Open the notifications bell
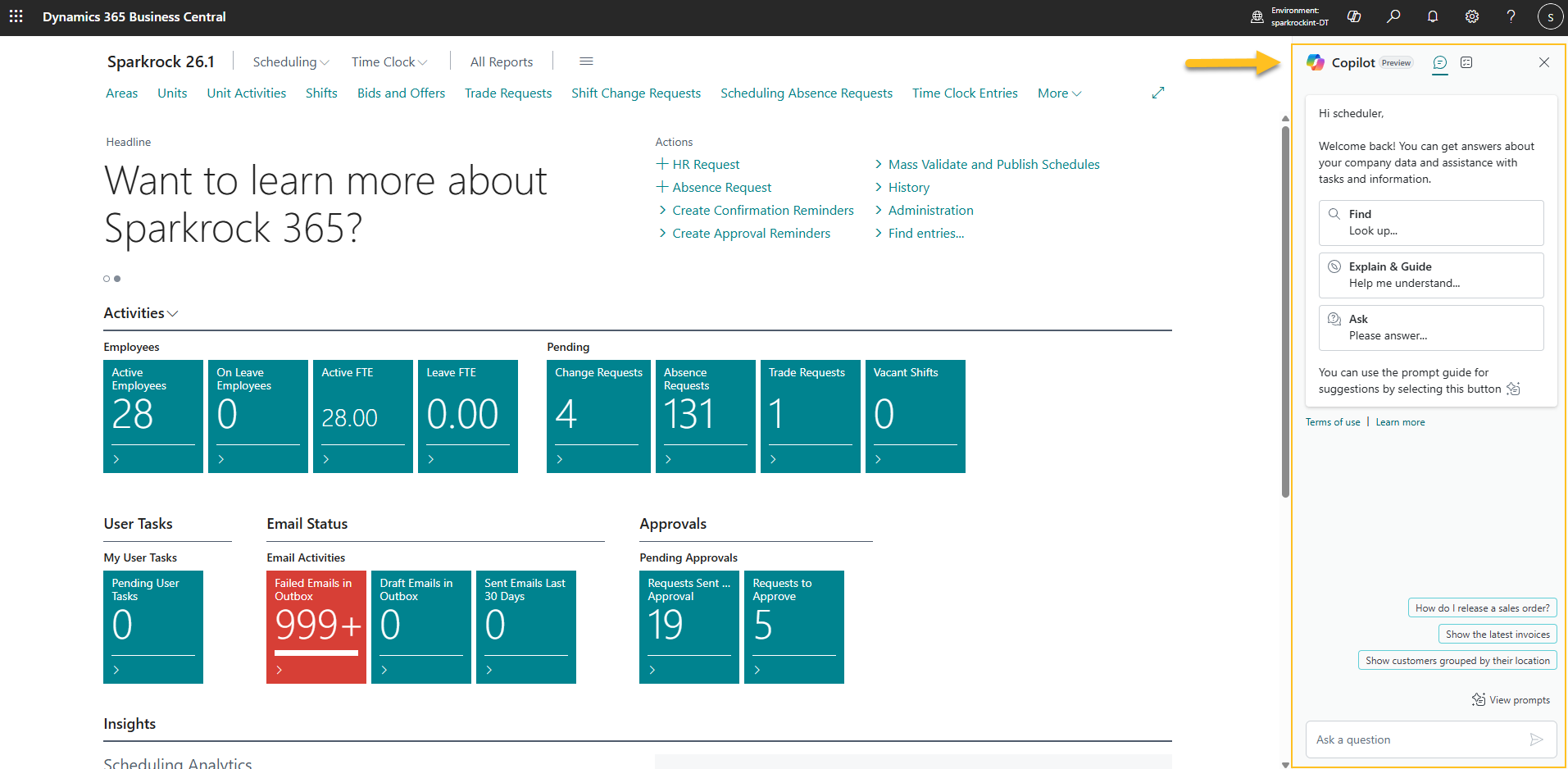The height and width of the screenshot is (769, 1568). pos(1433,16)
